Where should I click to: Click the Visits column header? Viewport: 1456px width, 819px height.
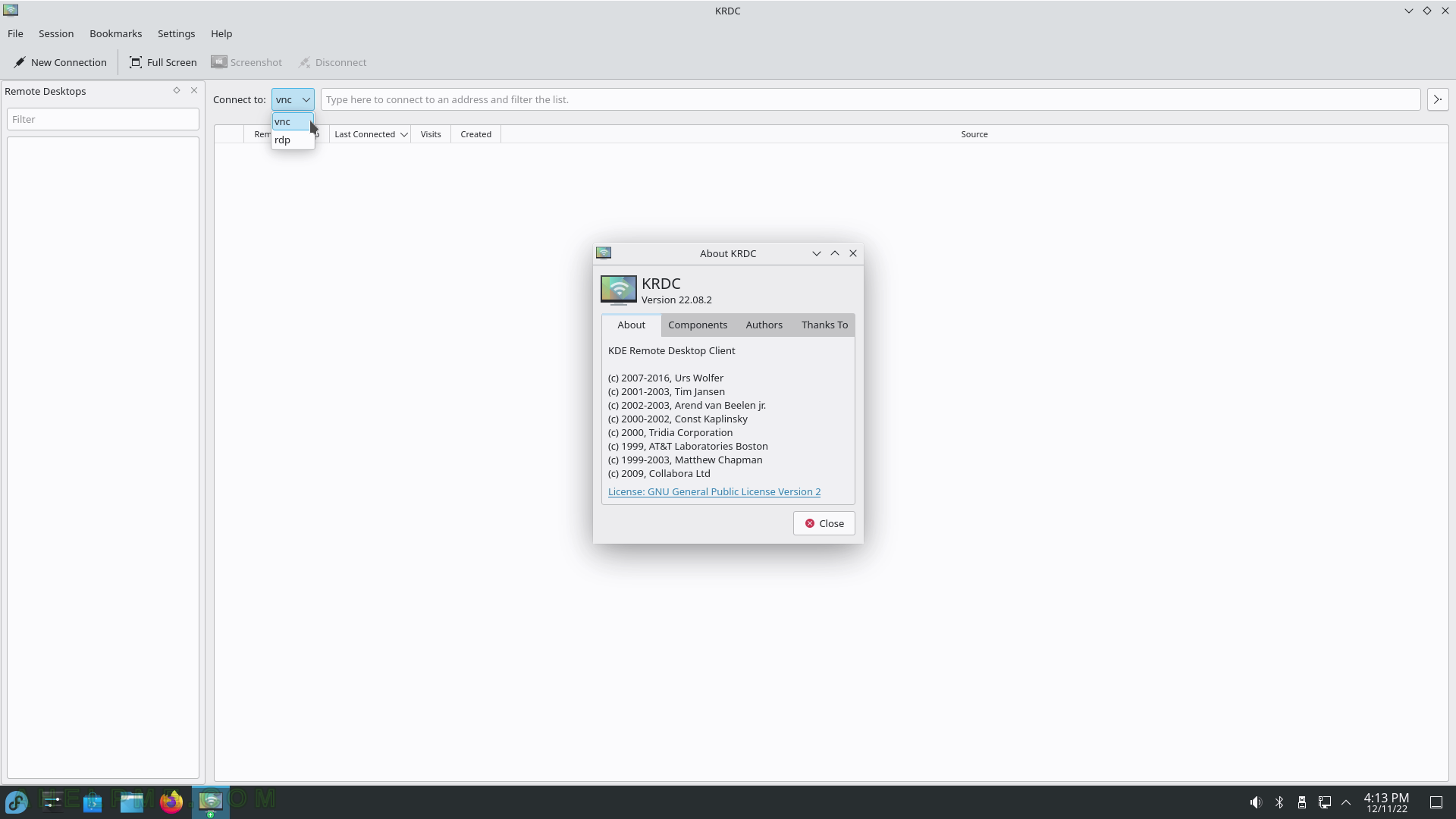(x=431, y=134)
